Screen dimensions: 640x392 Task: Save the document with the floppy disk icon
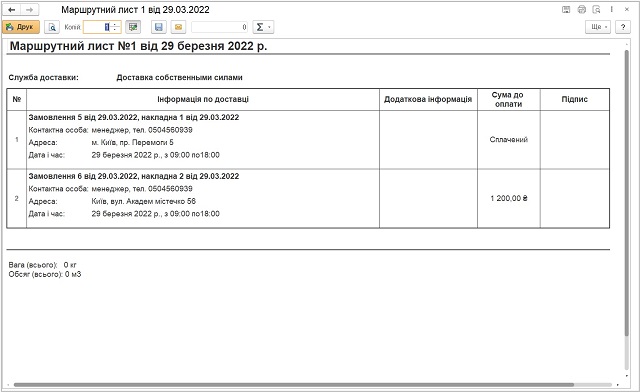coord(159,27)
